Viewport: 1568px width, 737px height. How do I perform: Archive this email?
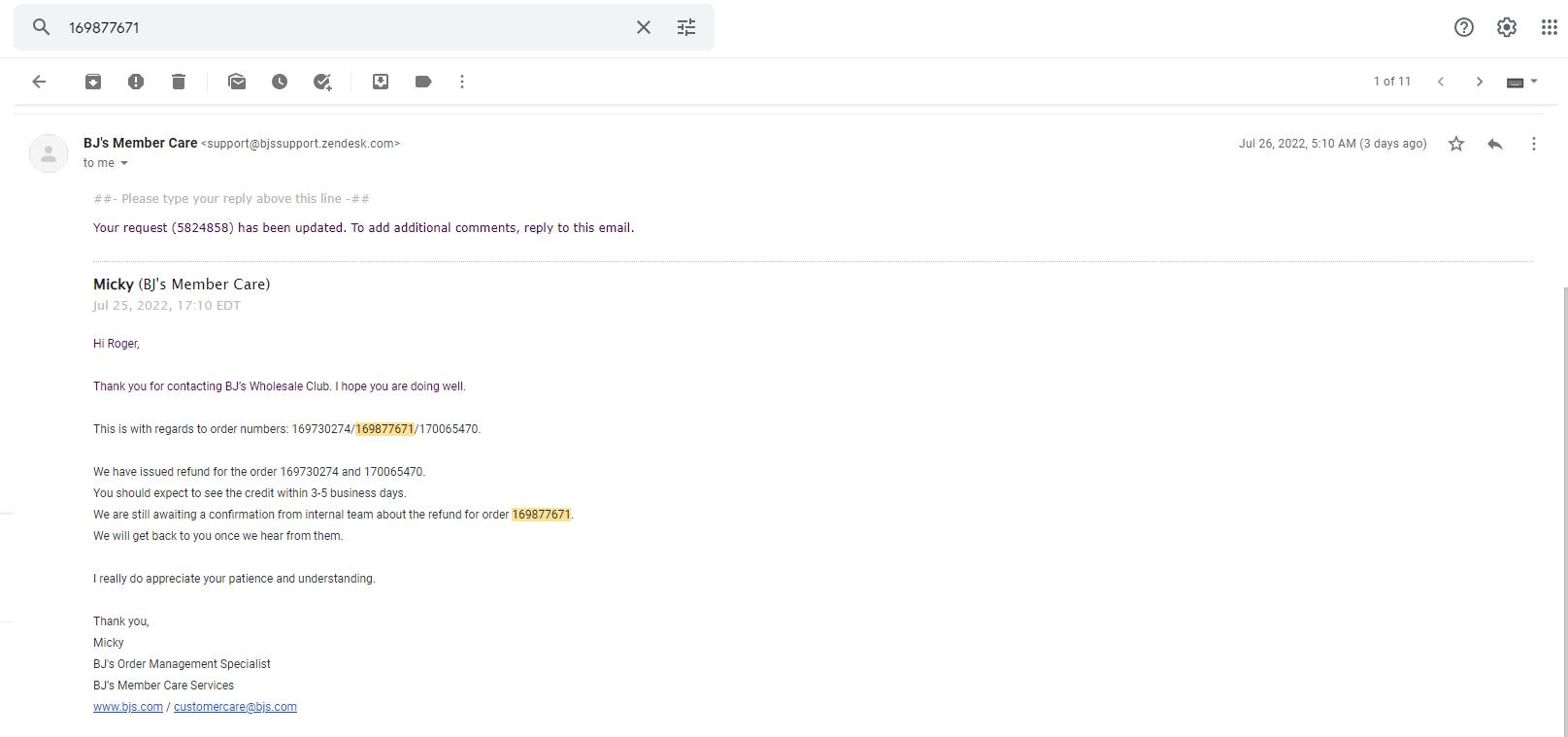tap(93, 82)
